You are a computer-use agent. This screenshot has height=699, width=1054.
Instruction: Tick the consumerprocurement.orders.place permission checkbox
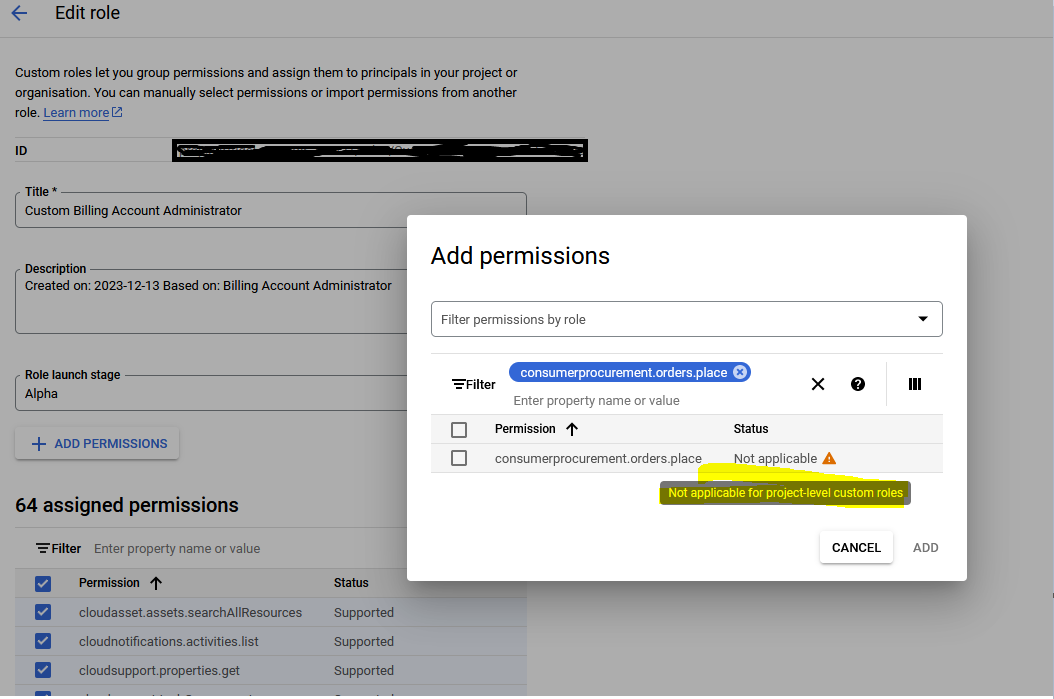[x=459, y=458]
